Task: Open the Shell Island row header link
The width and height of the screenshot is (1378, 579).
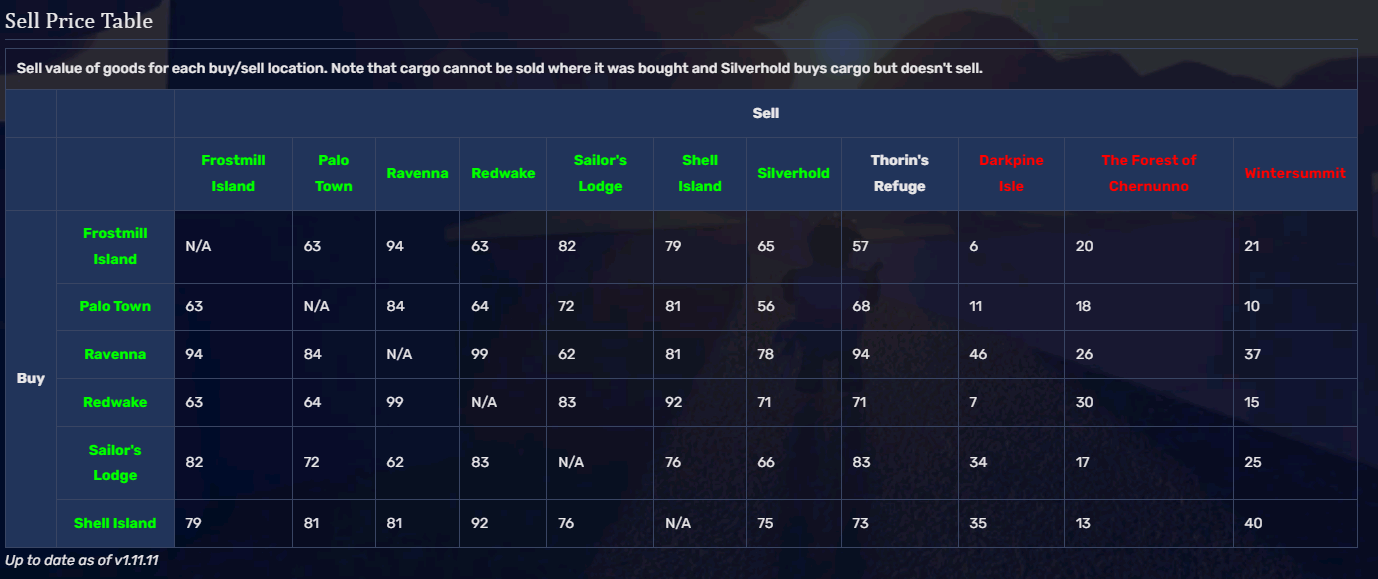Action: coord(115,523)
